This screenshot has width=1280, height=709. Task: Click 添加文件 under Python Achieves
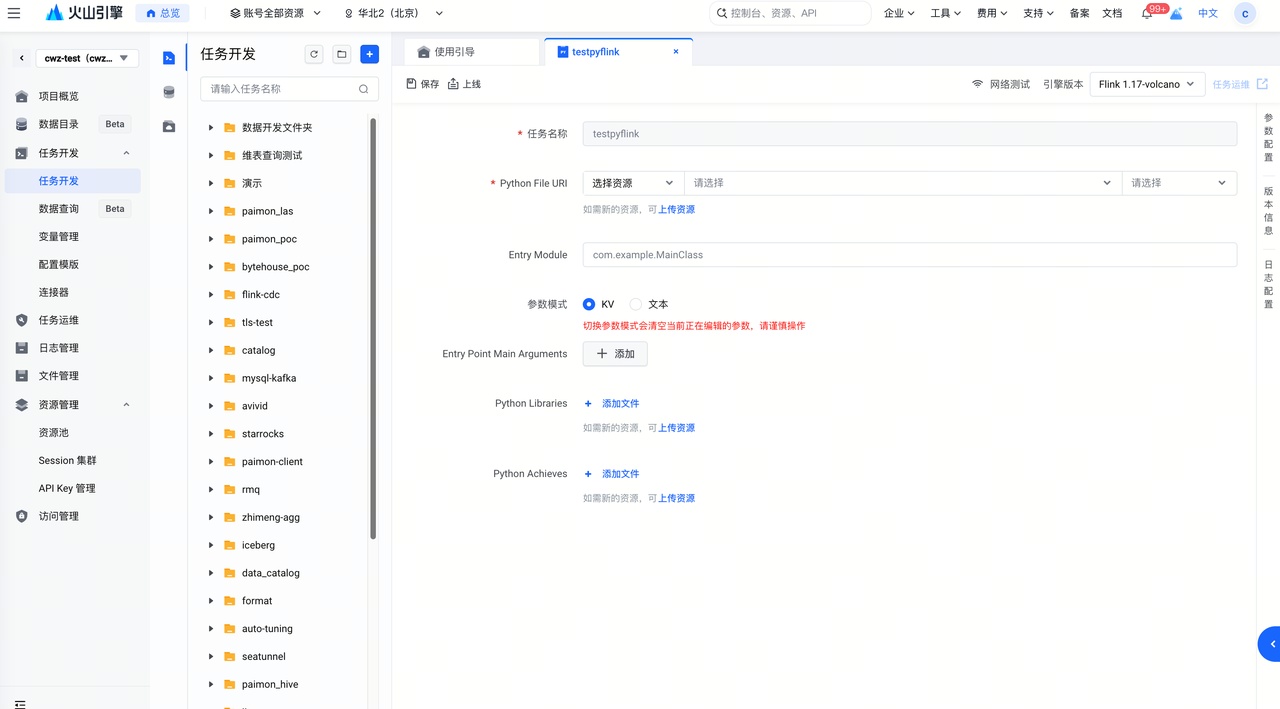pos(612,474)
